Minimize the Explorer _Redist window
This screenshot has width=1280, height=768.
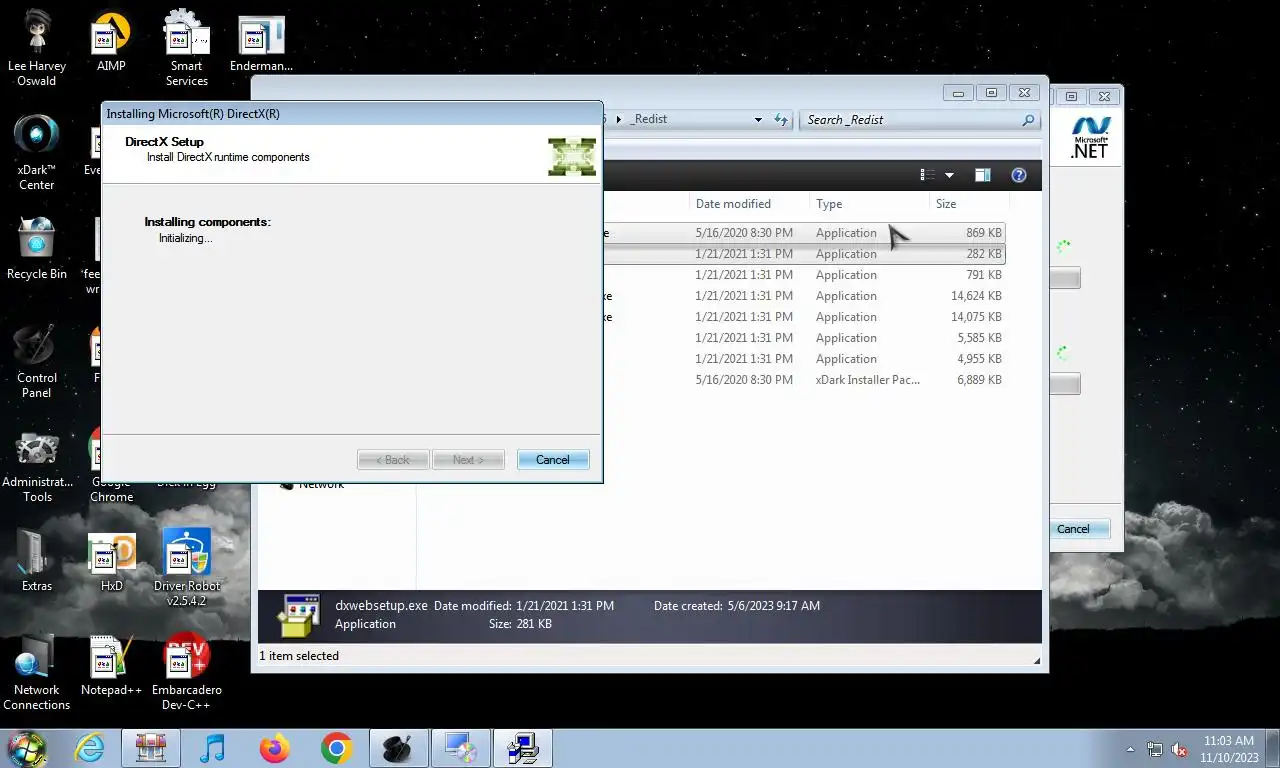click(958, 93)
